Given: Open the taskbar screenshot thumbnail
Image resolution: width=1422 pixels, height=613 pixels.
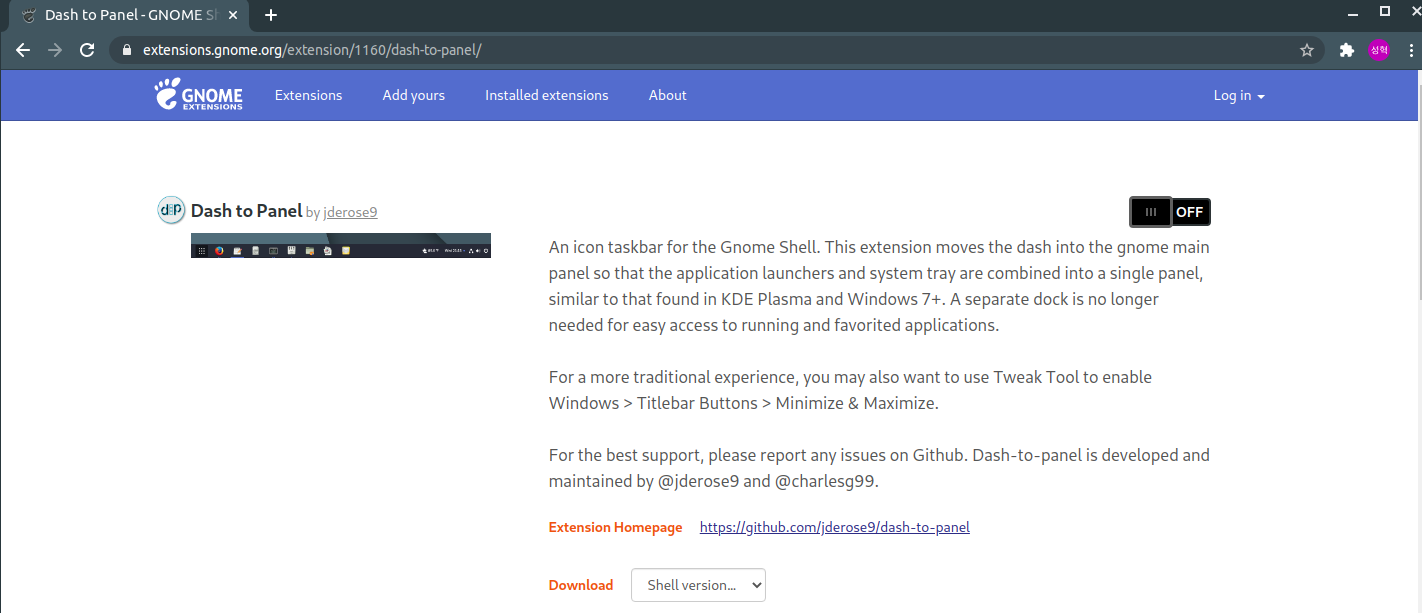Looking at the screenshot, I should pyautogui.click(x=341, y=246).
